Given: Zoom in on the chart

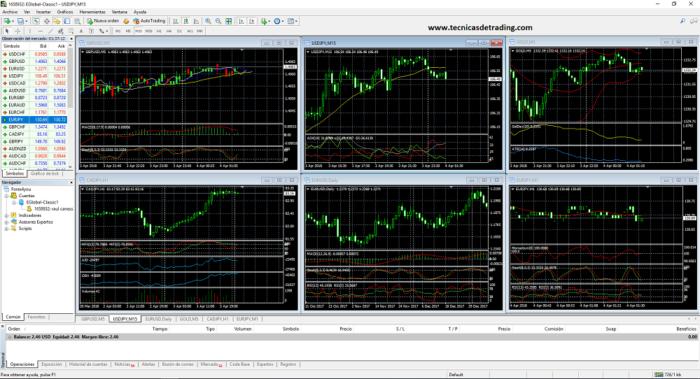Looking at the screenshot, I should point(208,21).
